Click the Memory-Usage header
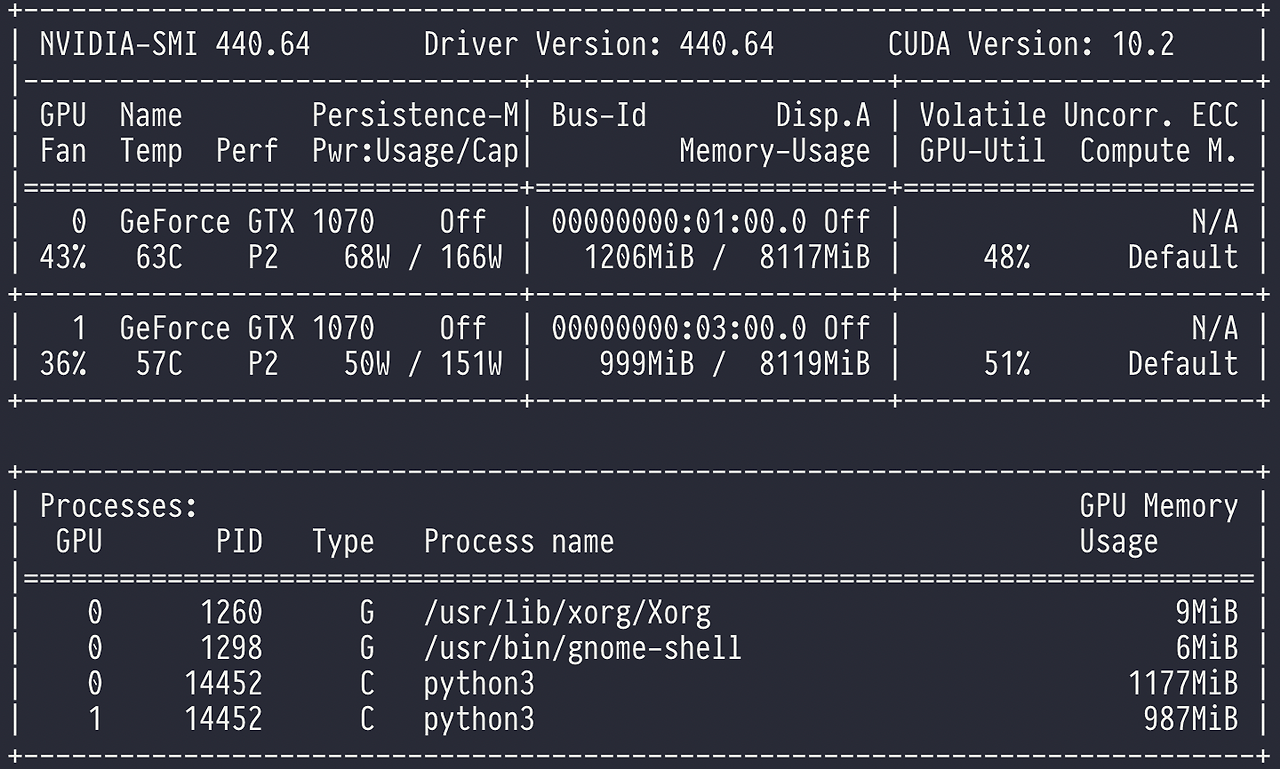 [x=775, y=152]
